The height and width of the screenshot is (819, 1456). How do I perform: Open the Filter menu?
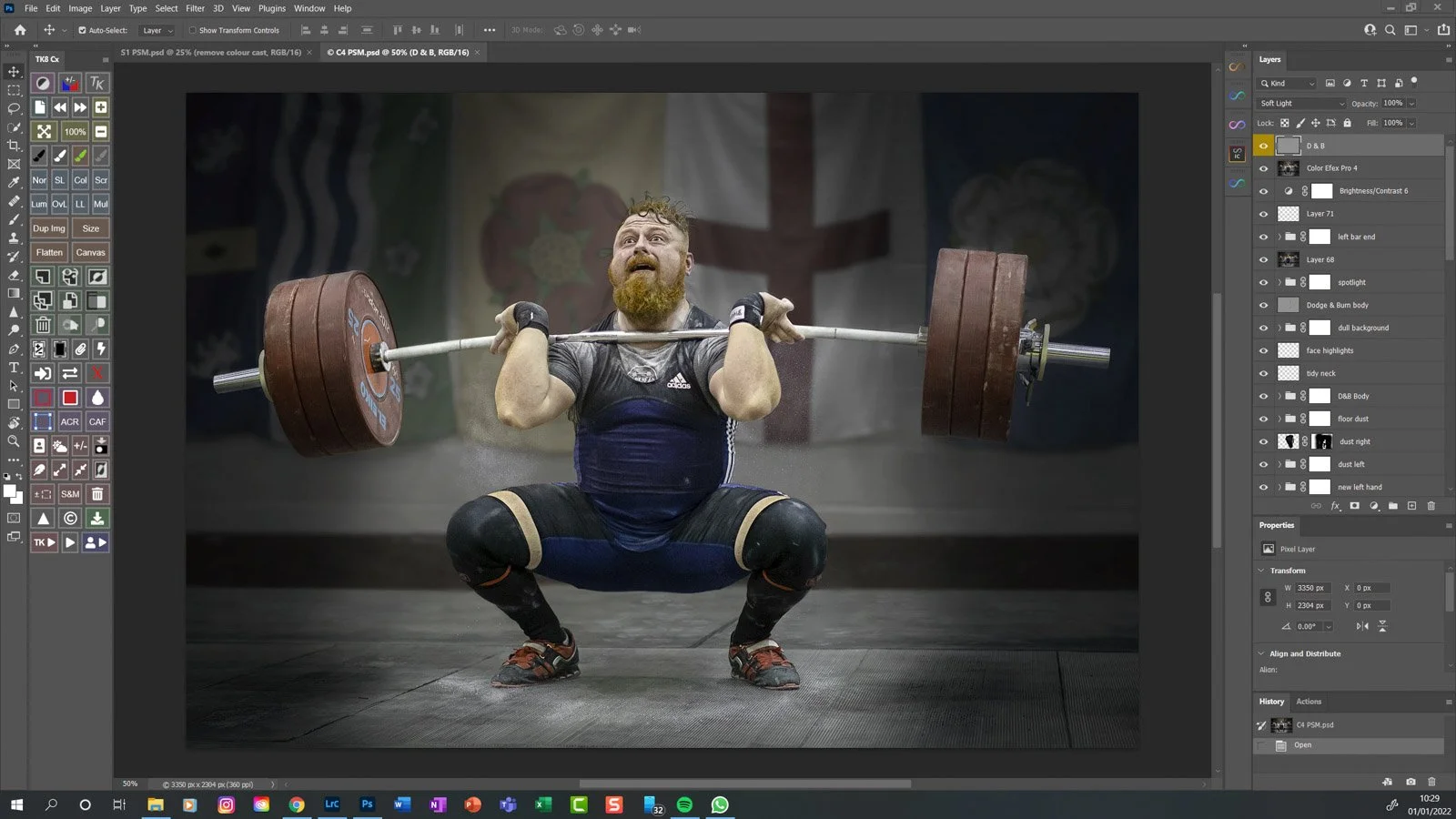(195, 8)
